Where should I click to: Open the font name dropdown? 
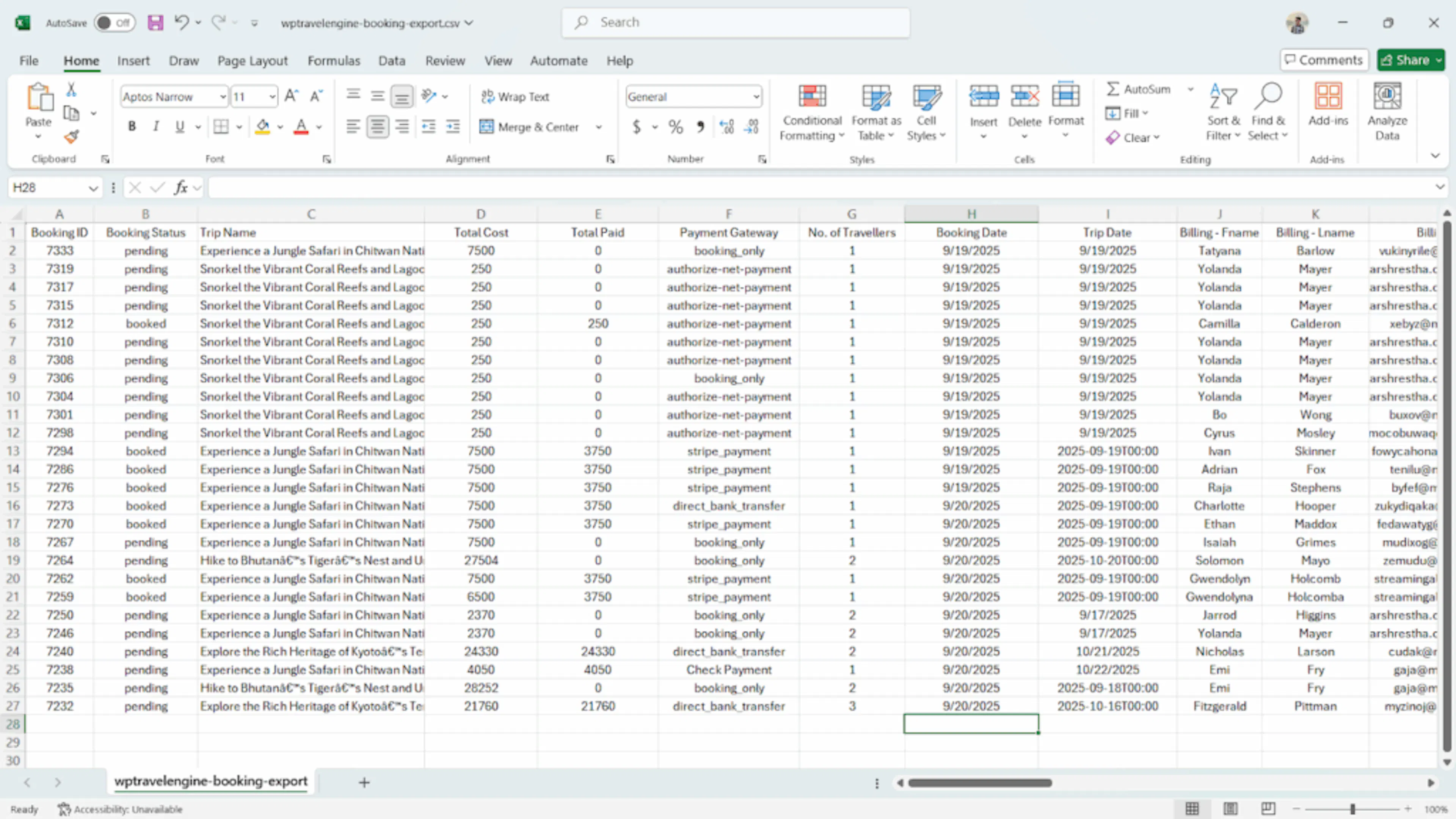coord(223,97)
